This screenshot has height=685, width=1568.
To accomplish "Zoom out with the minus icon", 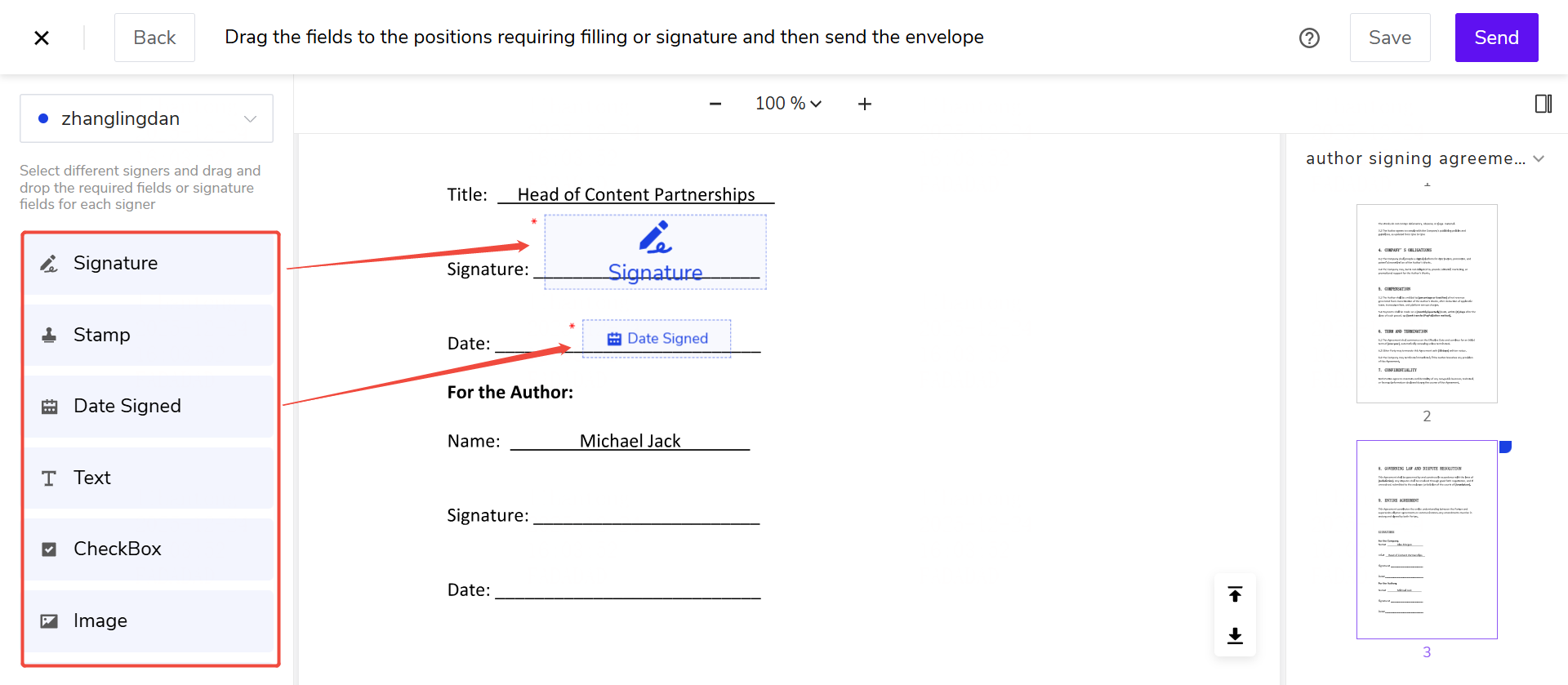I will coord(715,104).
